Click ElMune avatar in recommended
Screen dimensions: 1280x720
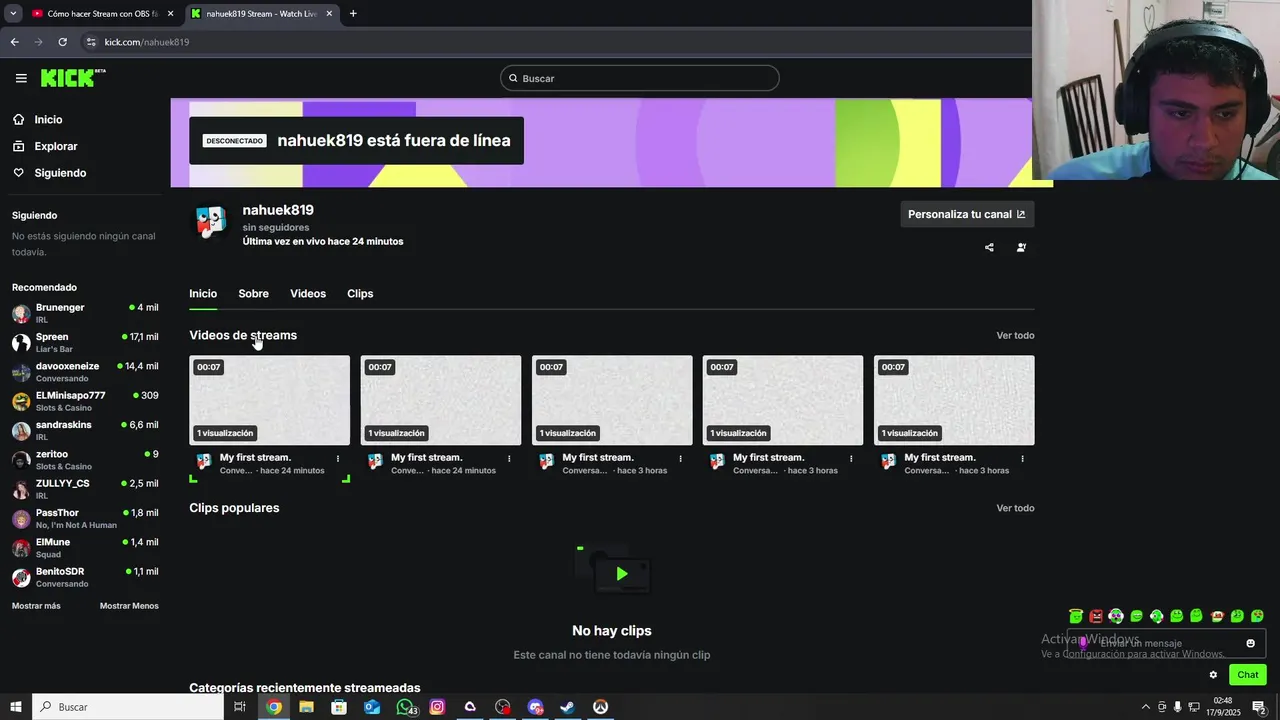click(x=21, y=549)
